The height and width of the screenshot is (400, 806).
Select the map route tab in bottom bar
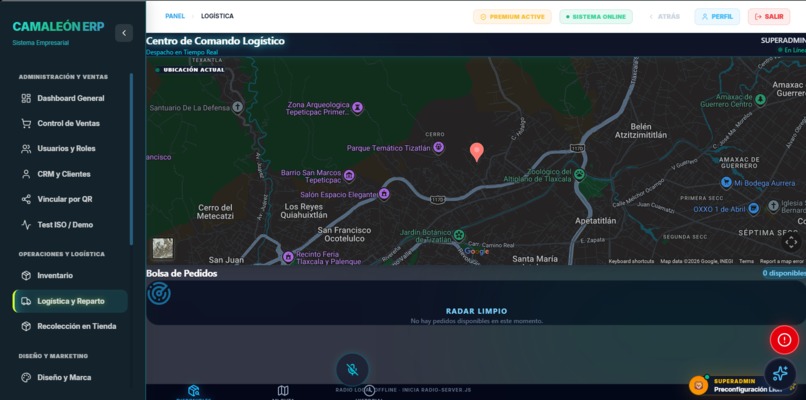tap(283, 391)
